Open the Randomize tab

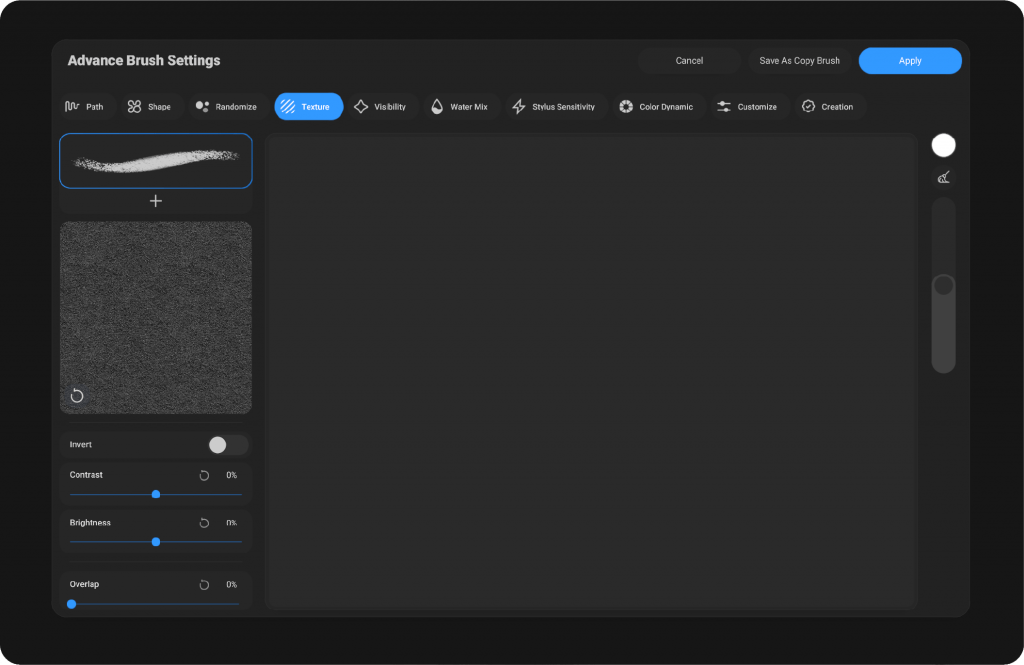227,107
